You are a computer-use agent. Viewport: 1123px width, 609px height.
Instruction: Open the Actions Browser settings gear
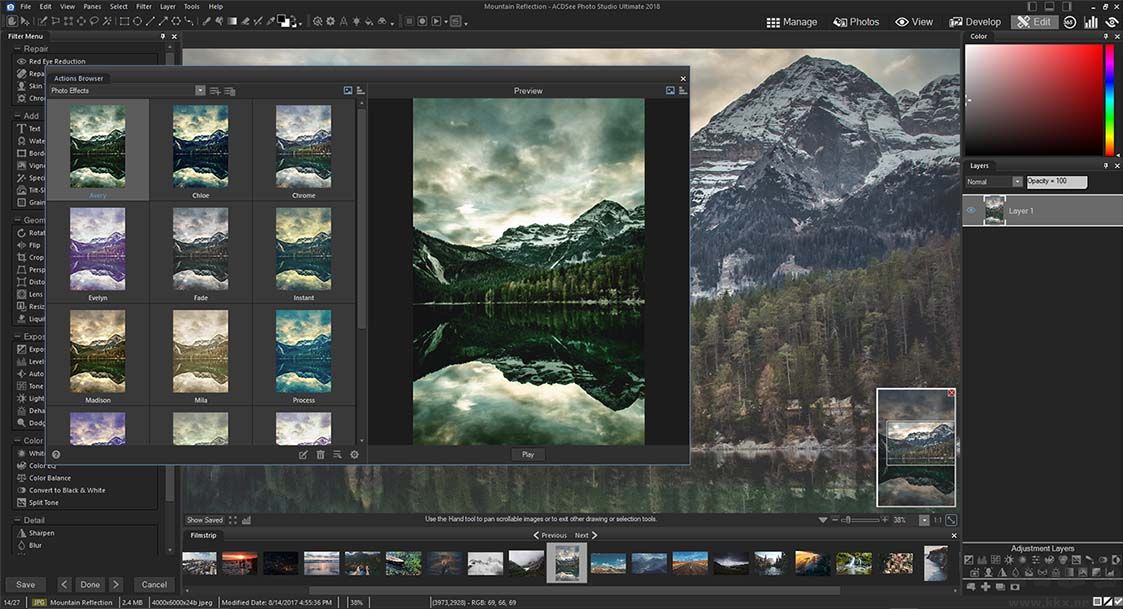pos(354,454)
